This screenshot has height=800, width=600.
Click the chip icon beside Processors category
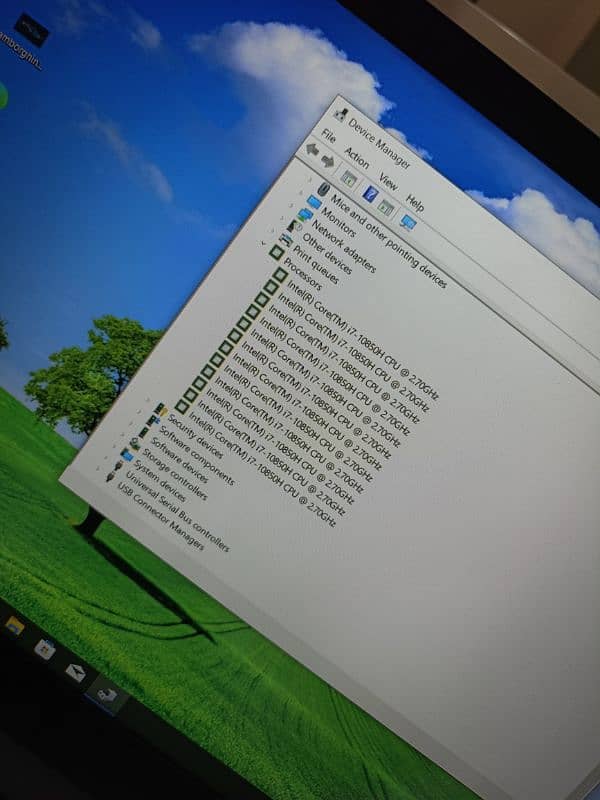[277, 252]
